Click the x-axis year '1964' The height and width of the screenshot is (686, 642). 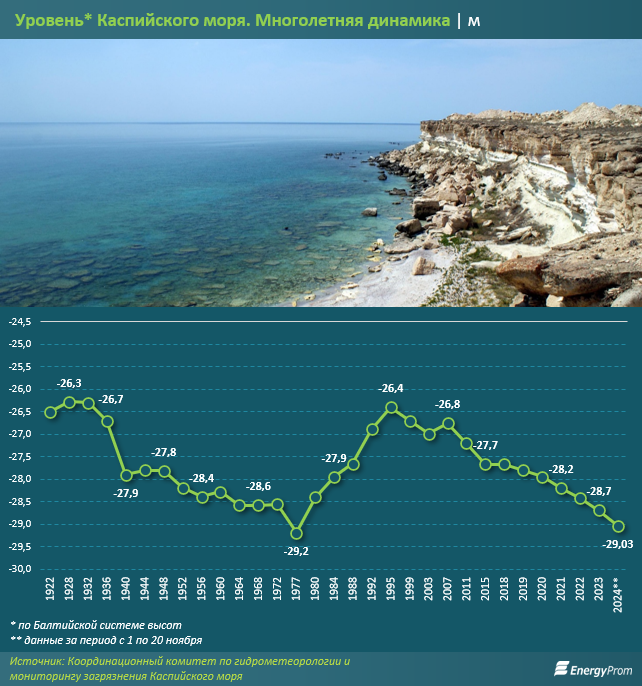pos(239,588)
